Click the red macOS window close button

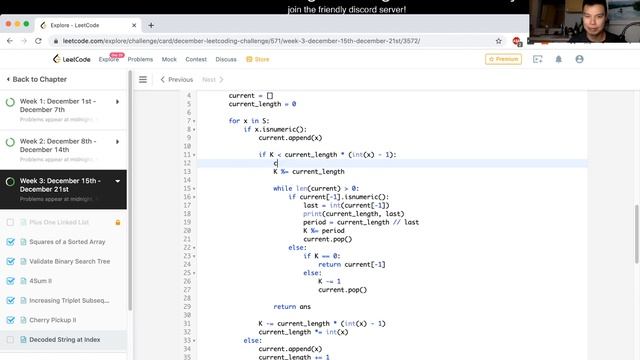point(8,24)
